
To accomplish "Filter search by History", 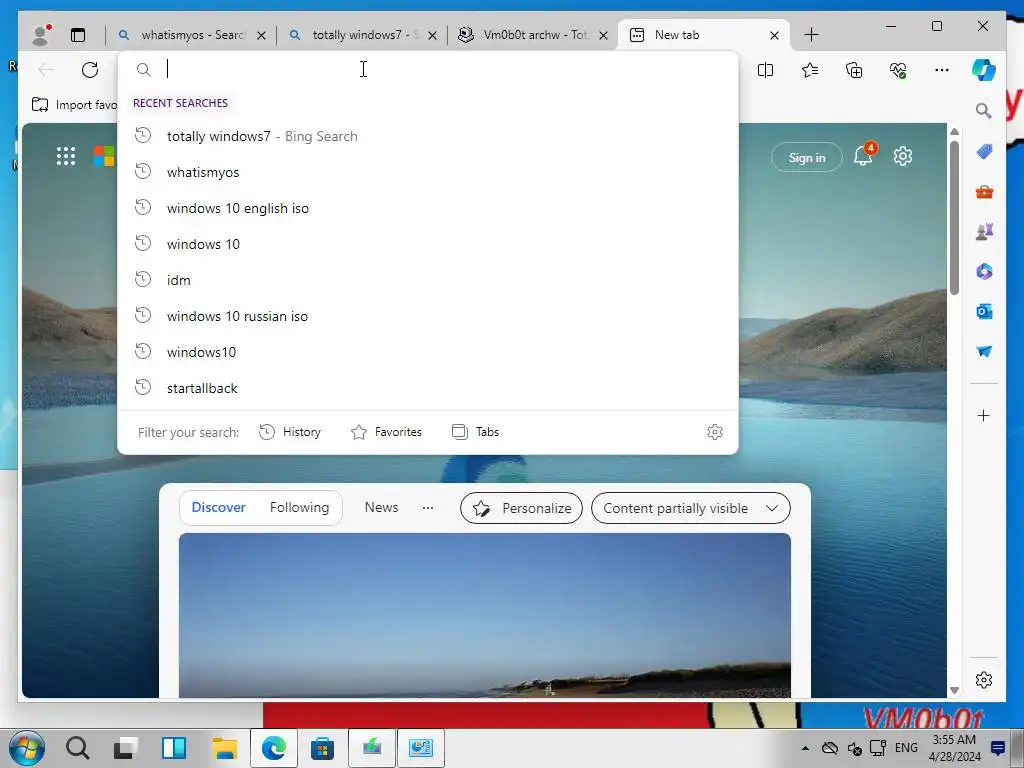I will tap(290, 432).
